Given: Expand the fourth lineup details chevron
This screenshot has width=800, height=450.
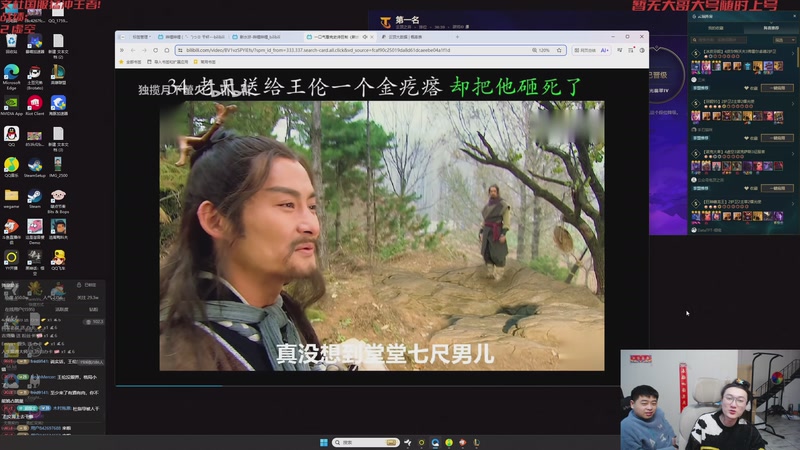Looking at the screenshot, I should click(793, 203).
